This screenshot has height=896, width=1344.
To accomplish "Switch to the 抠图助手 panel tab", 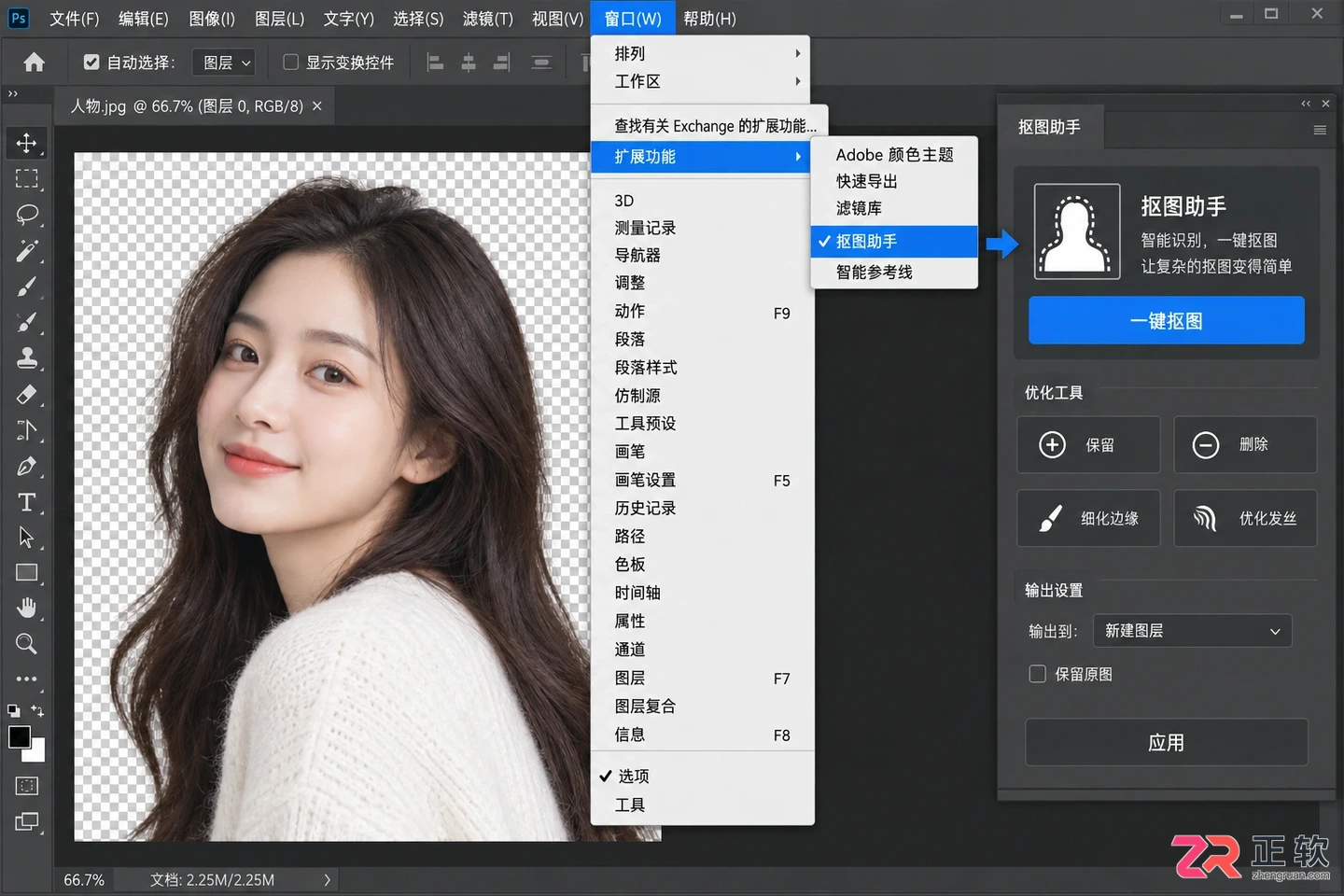I will click(x=1050, y=127).
